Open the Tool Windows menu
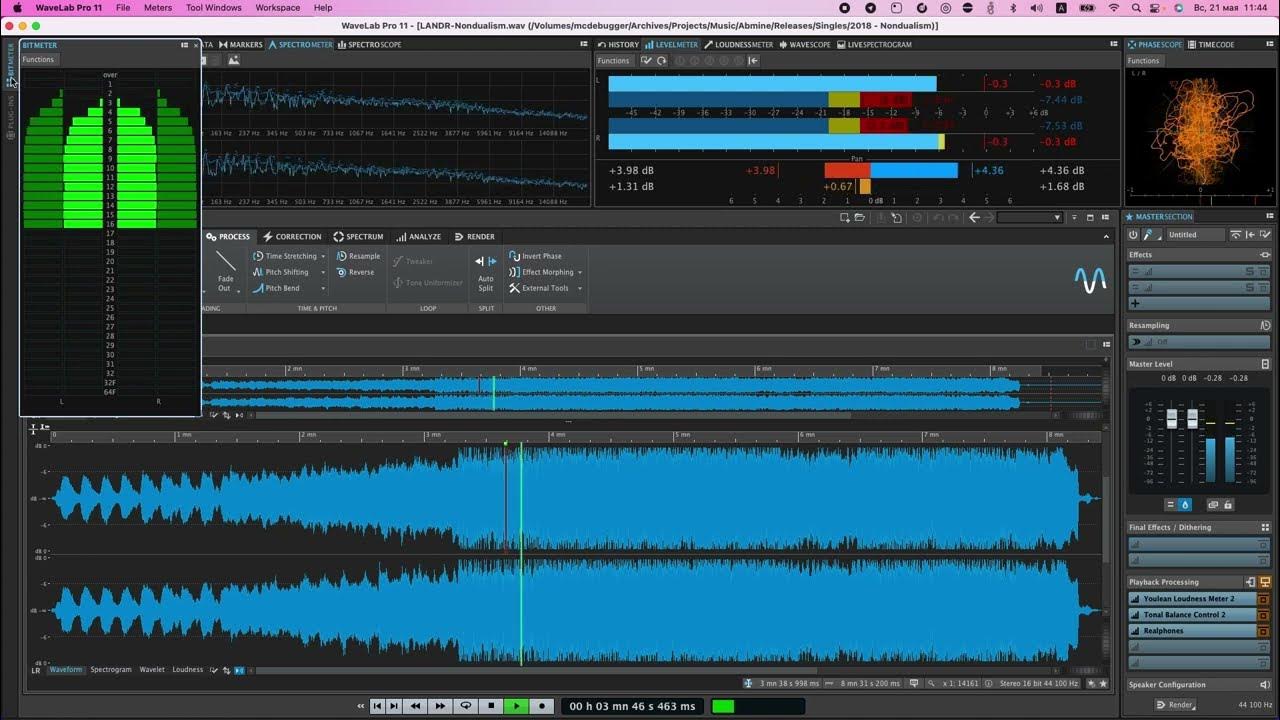This screenshot has height=720, width=1280. [x=214, y=7]
